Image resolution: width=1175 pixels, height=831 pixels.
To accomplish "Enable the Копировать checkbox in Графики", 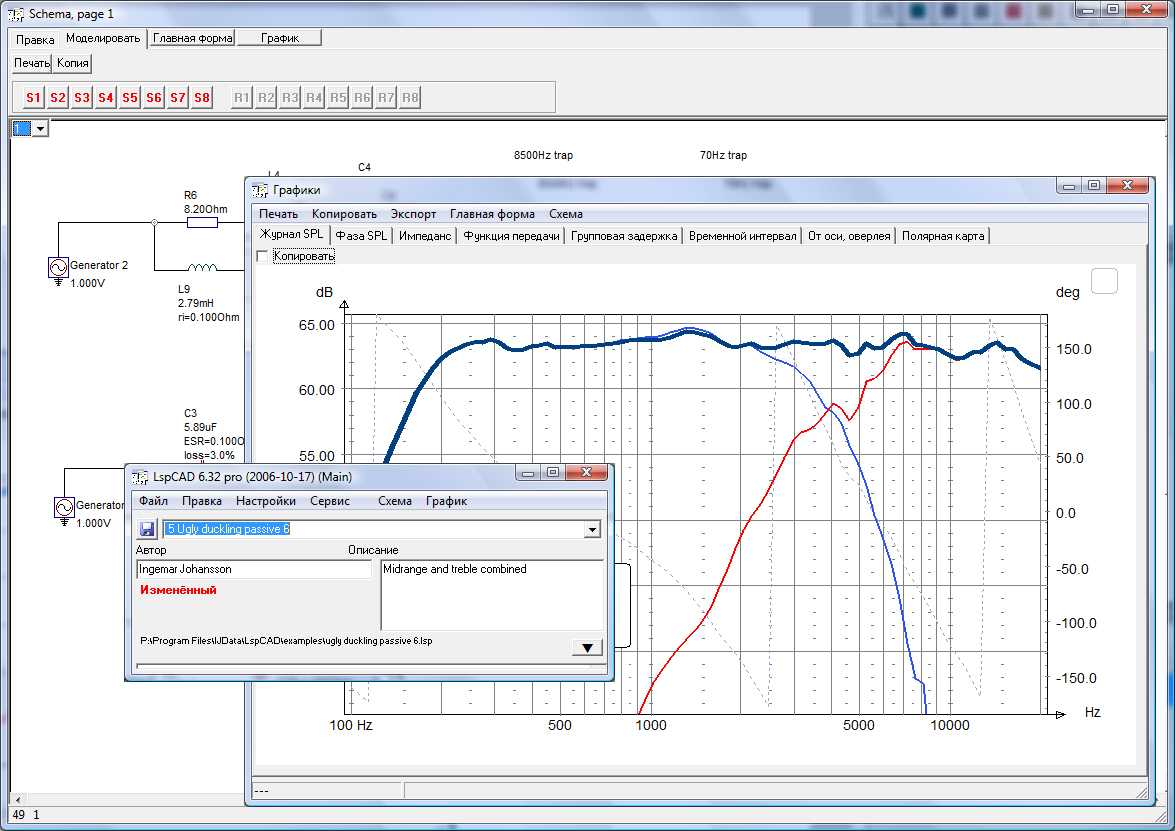I will 262,256.
